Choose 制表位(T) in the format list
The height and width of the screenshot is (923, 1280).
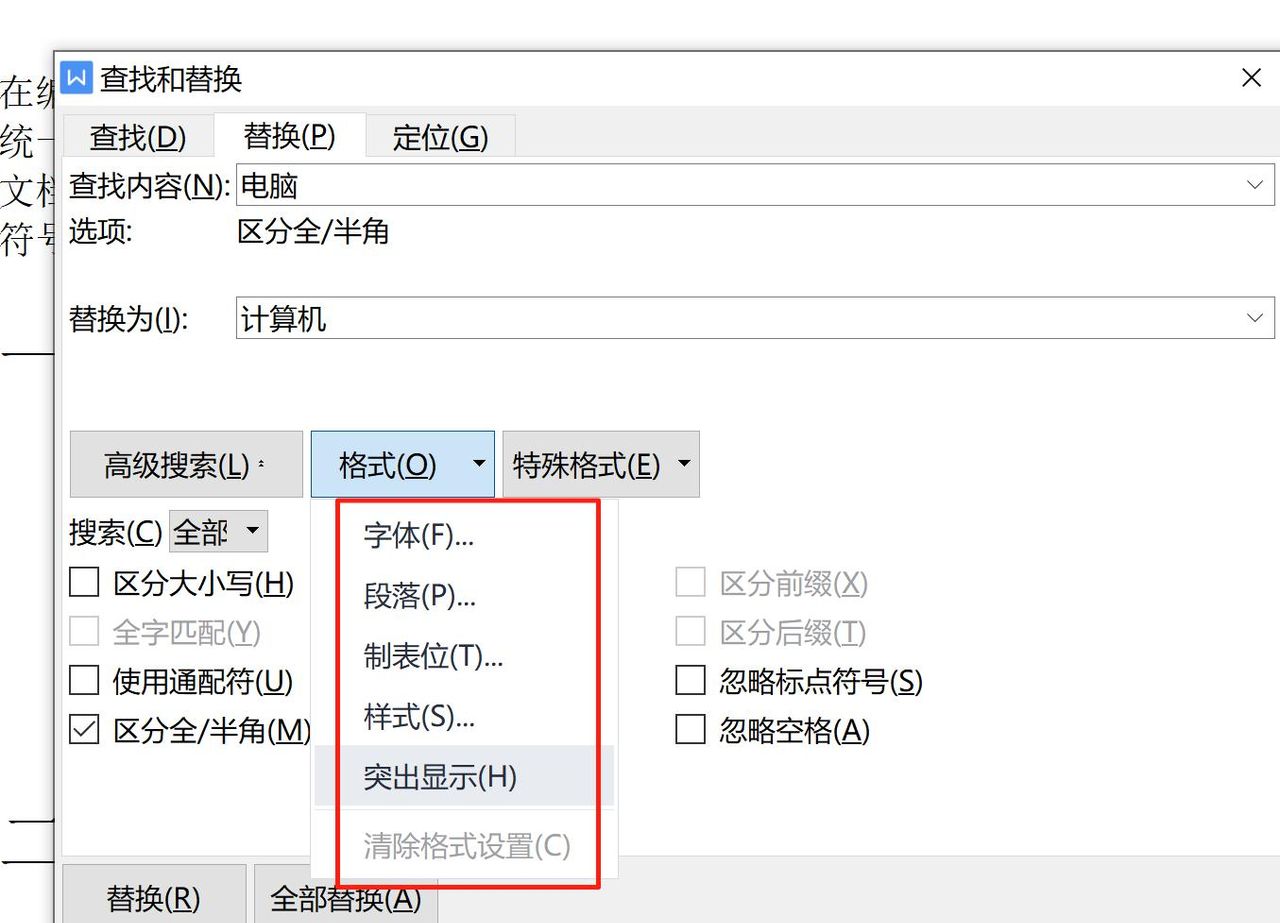430,657
